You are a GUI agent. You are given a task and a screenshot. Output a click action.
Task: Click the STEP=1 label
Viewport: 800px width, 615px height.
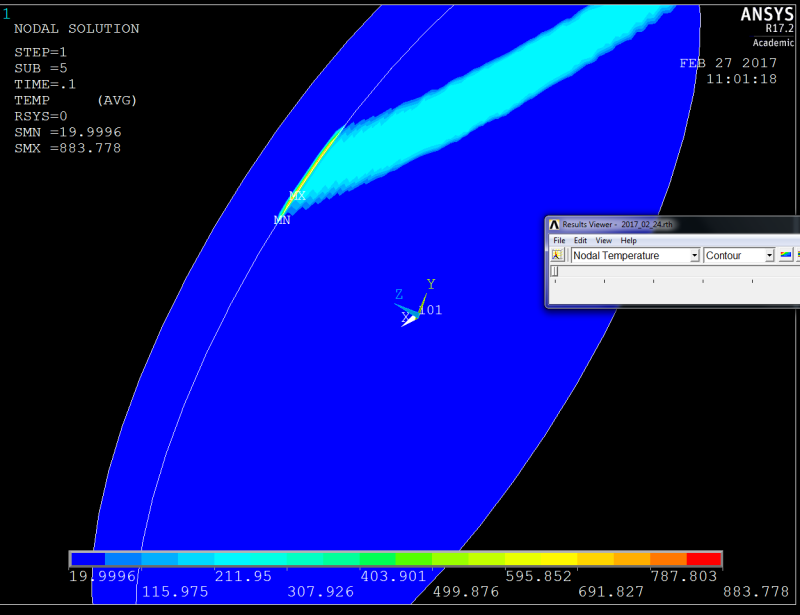pos(40,52)
